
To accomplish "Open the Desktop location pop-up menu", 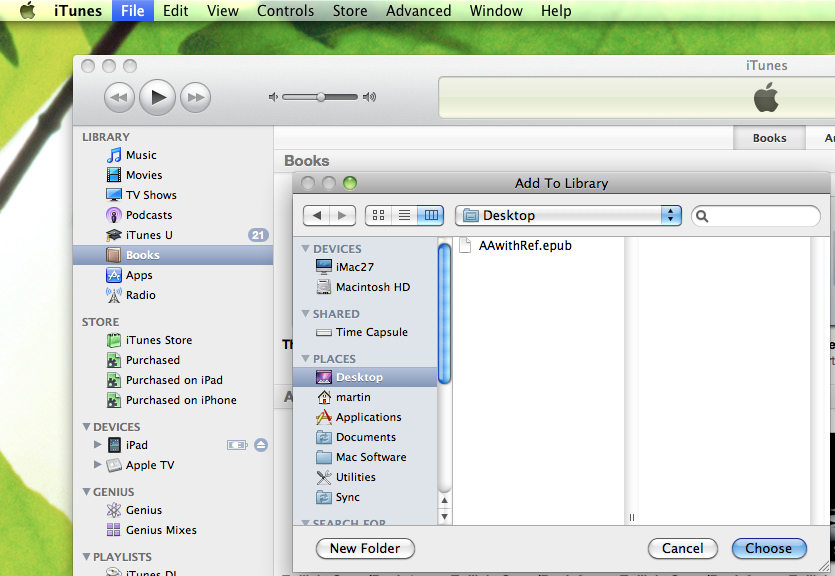I will (x=568, y=215).
